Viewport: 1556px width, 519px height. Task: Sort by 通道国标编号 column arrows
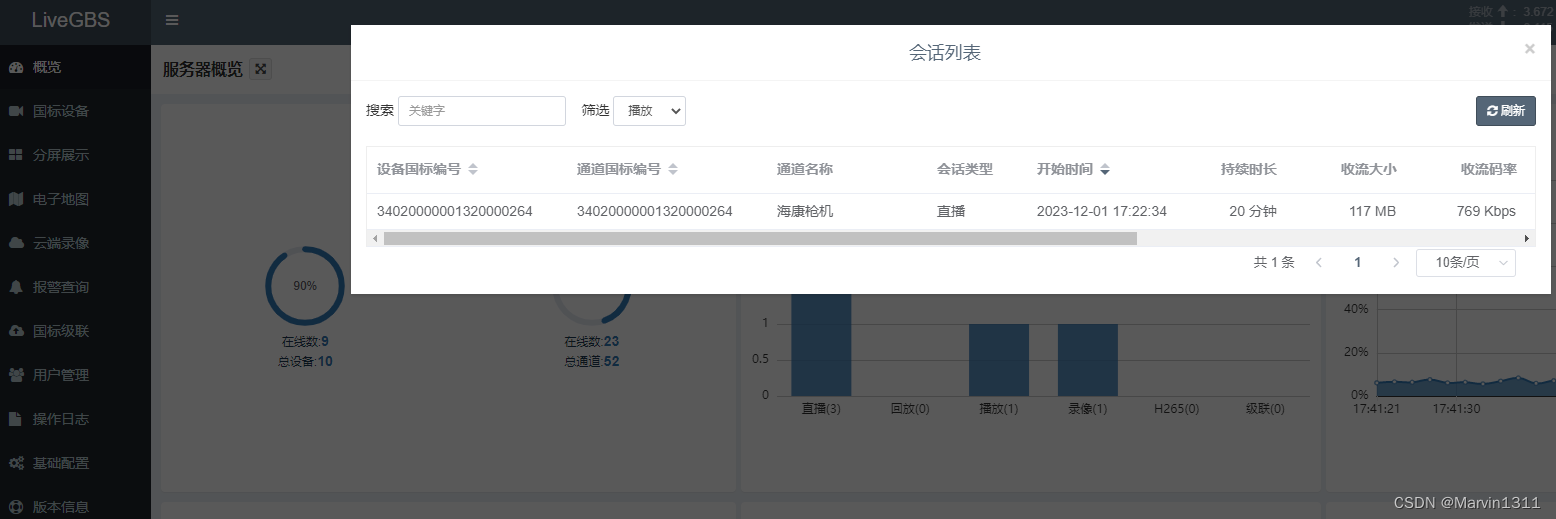(x=673, y=170)
